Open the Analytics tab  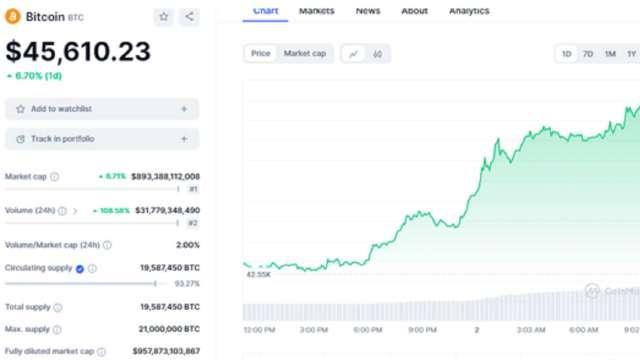[469, 11]
